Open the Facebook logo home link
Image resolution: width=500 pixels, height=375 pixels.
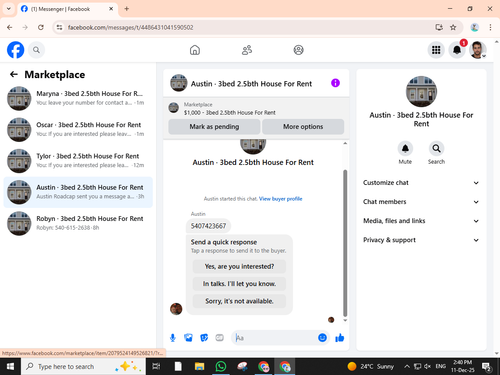pos(15,50)
